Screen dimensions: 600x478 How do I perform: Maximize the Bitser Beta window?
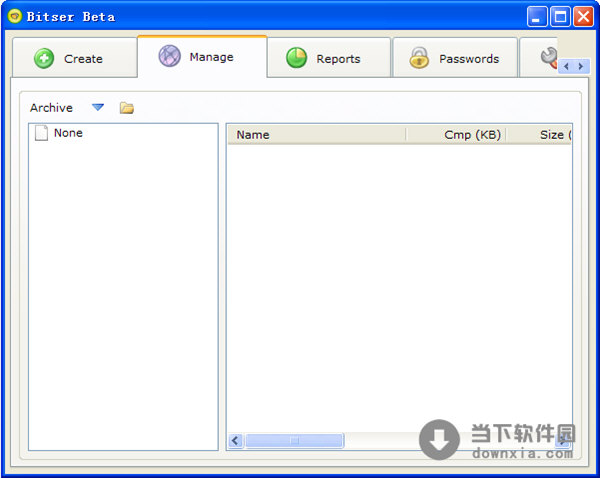[560, 17]
